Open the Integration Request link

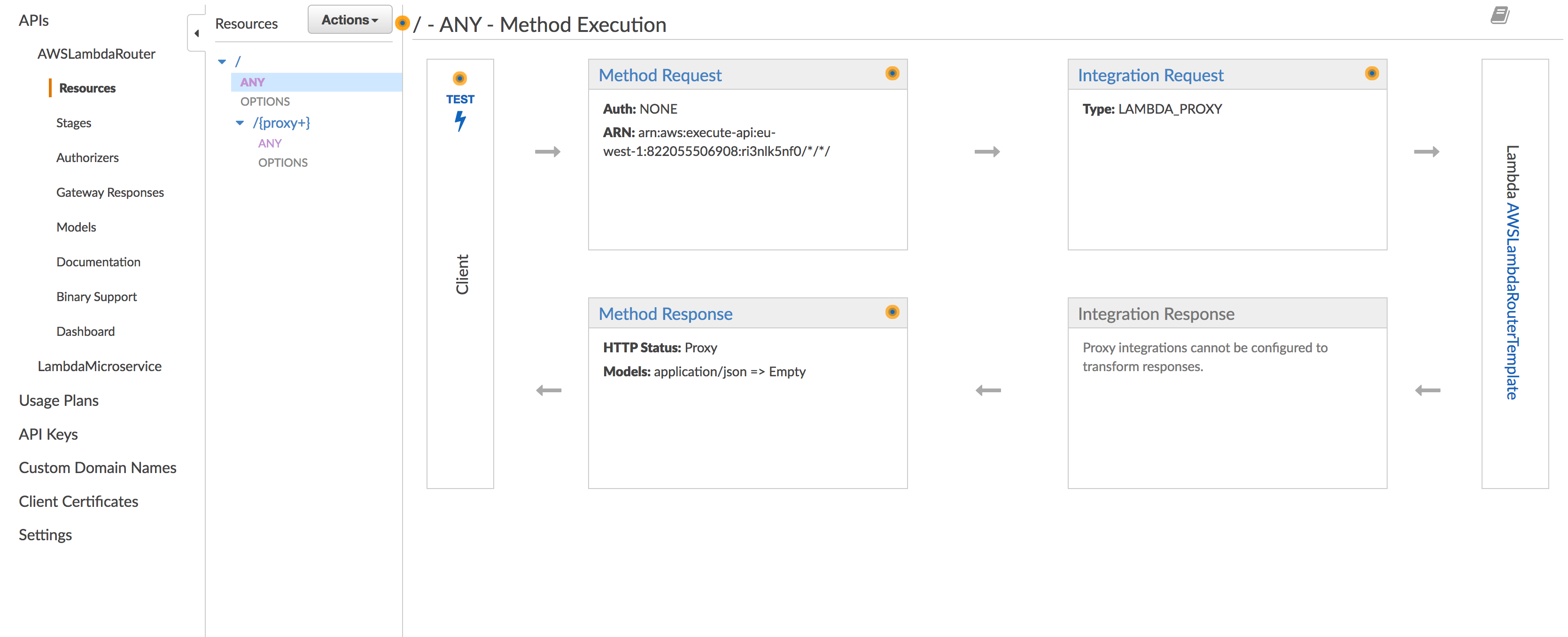pos(1150,75)
